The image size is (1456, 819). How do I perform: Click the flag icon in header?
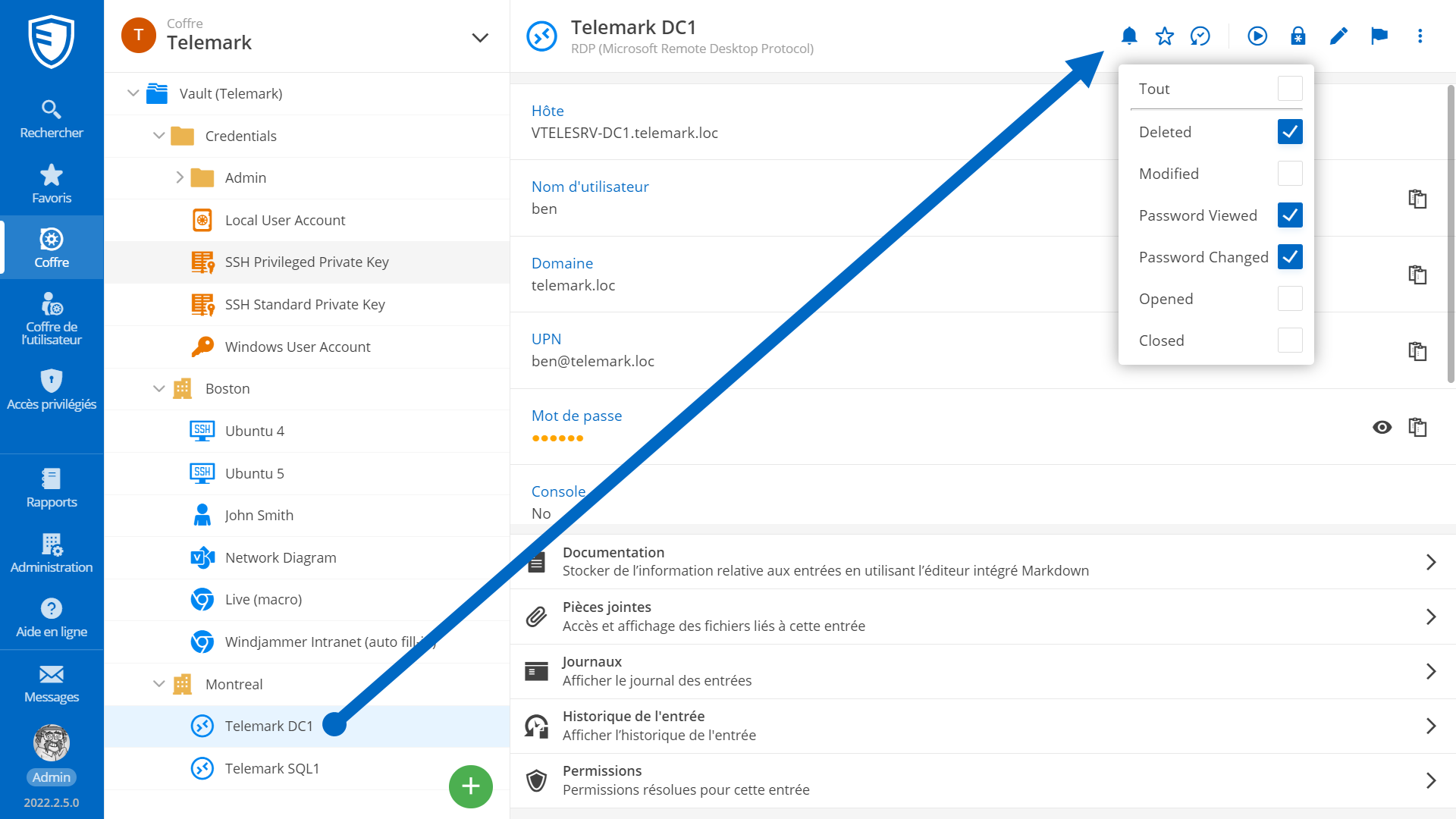(x=1379, y=36)
